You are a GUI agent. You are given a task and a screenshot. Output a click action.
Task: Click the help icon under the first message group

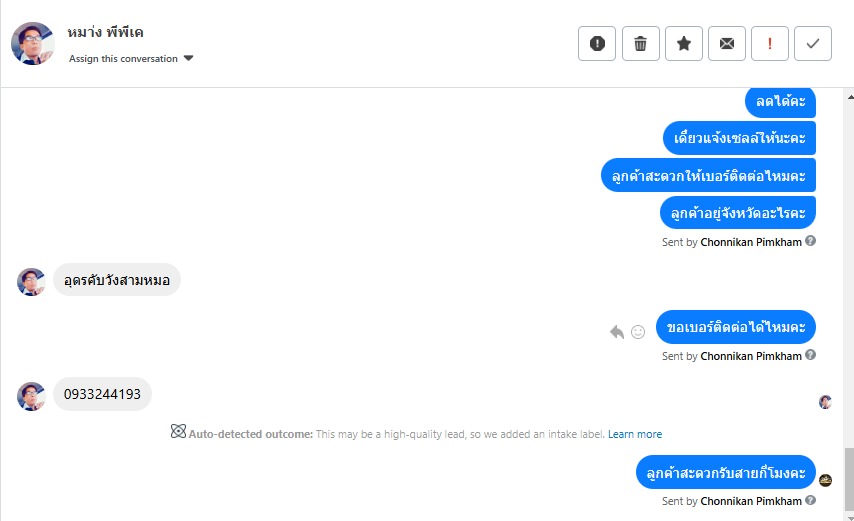(x=811, y=241)
